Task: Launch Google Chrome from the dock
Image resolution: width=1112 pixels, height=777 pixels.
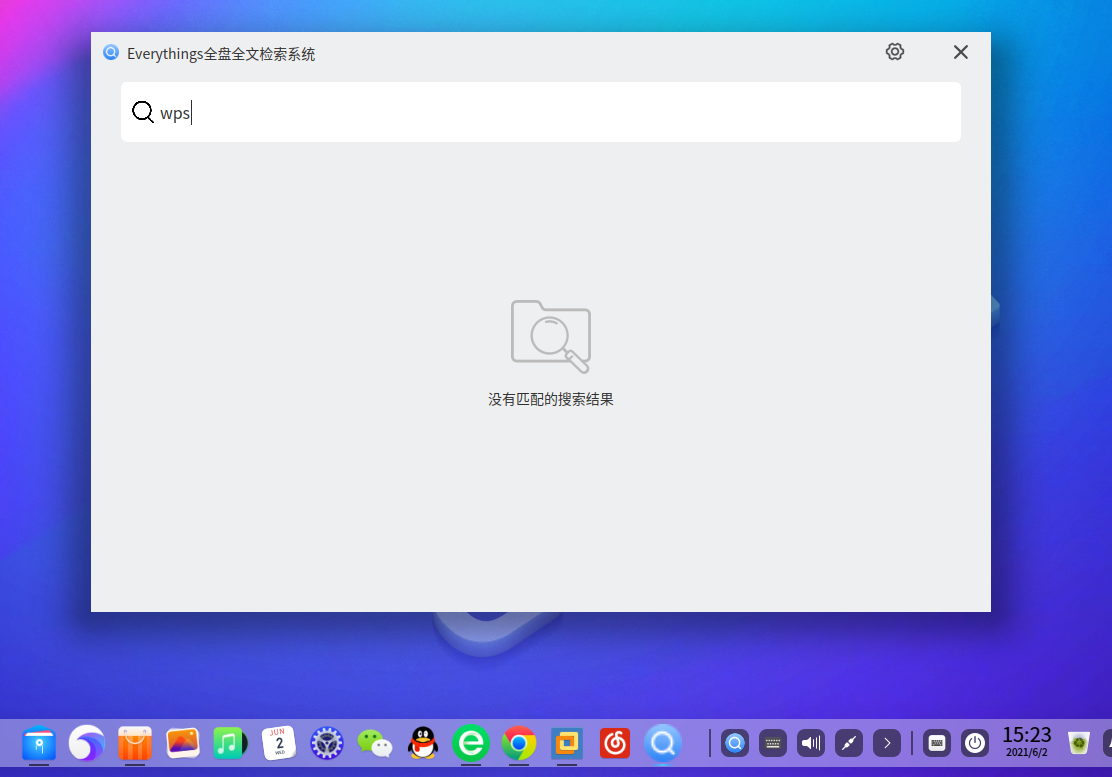Action: [x=519, y=744]
